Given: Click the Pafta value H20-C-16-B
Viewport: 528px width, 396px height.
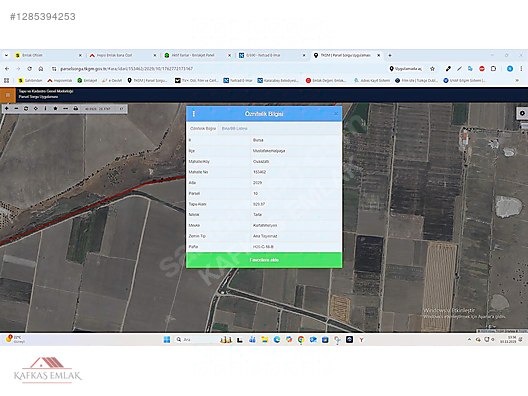Looking at the screenshot, I should pyautogui.click(x=263, y=247).
